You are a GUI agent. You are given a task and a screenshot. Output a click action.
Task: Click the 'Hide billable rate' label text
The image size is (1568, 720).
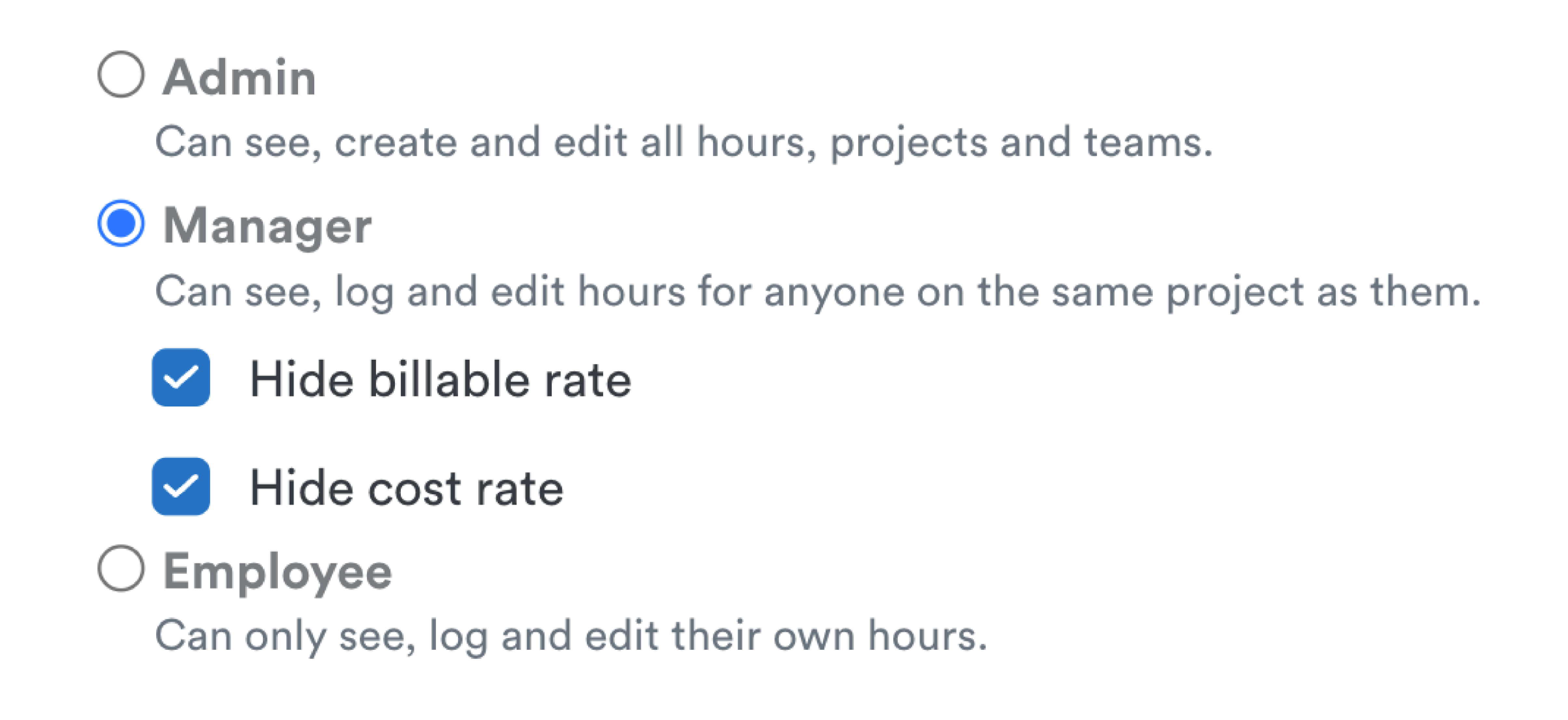pyautogui.click(x=441, y=379)
